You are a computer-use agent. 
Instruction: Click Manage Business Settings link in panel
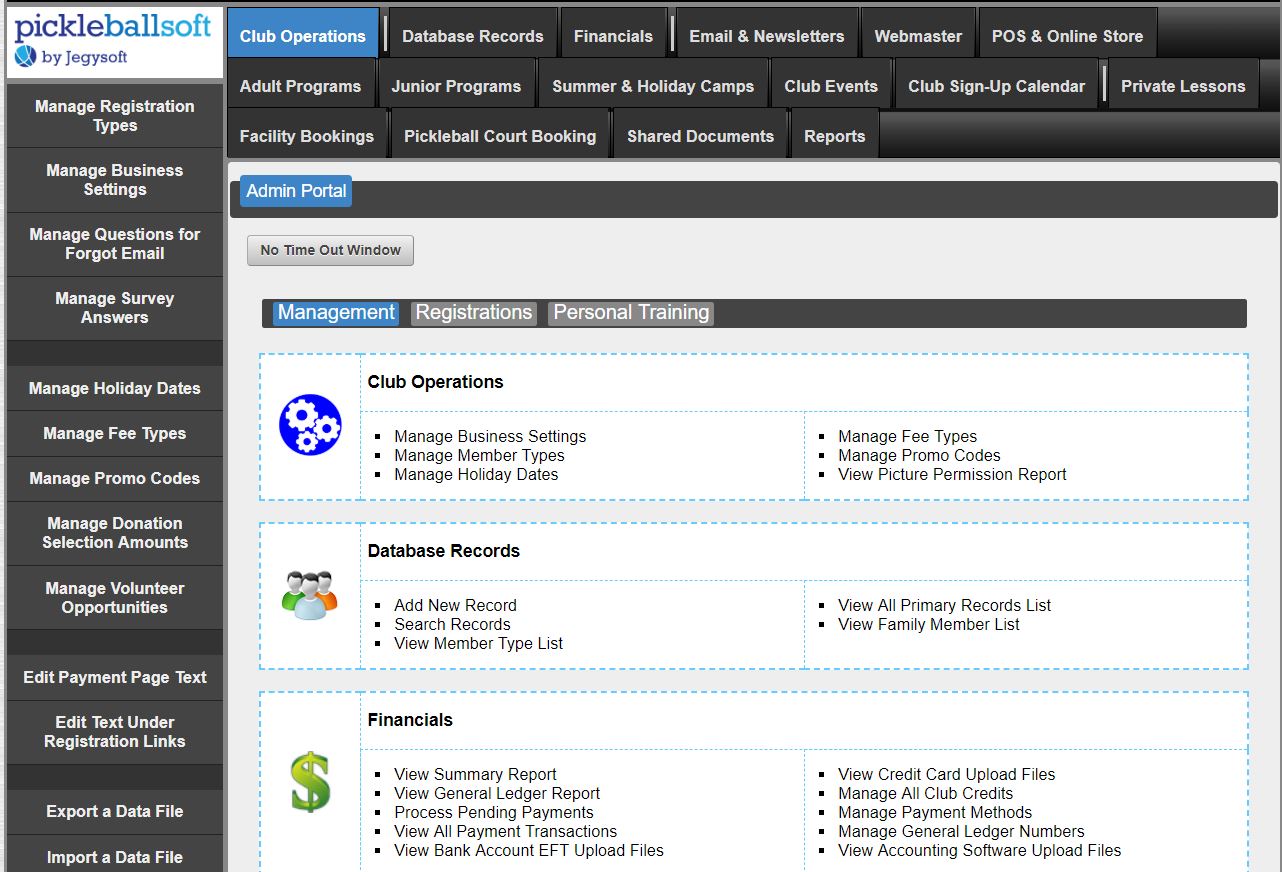pos(490,436)
